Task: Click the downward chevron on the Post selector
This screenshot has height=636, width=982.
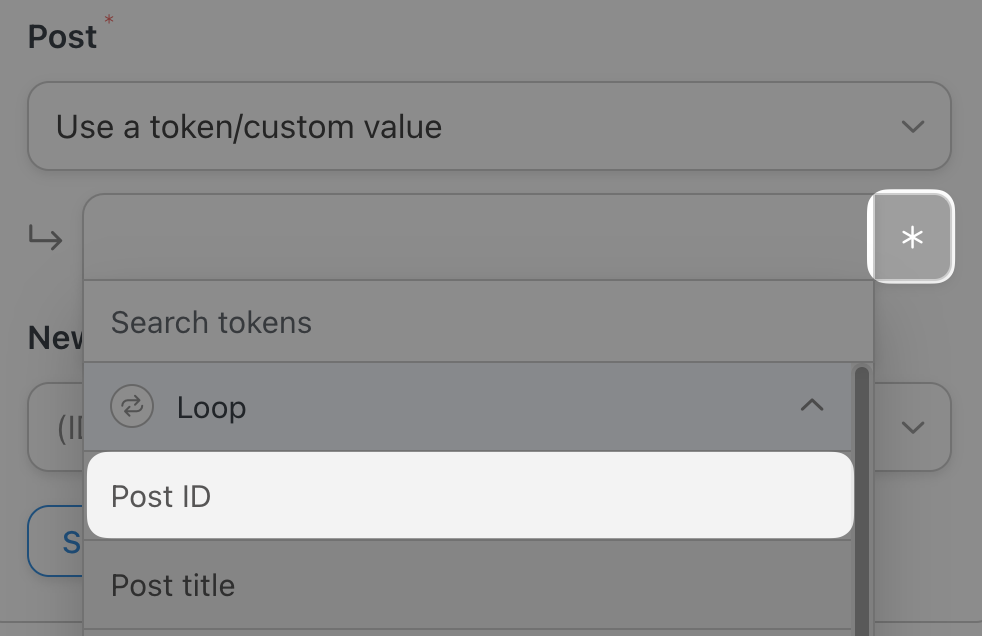Action: pyautogui.click(x=911, y=127)
